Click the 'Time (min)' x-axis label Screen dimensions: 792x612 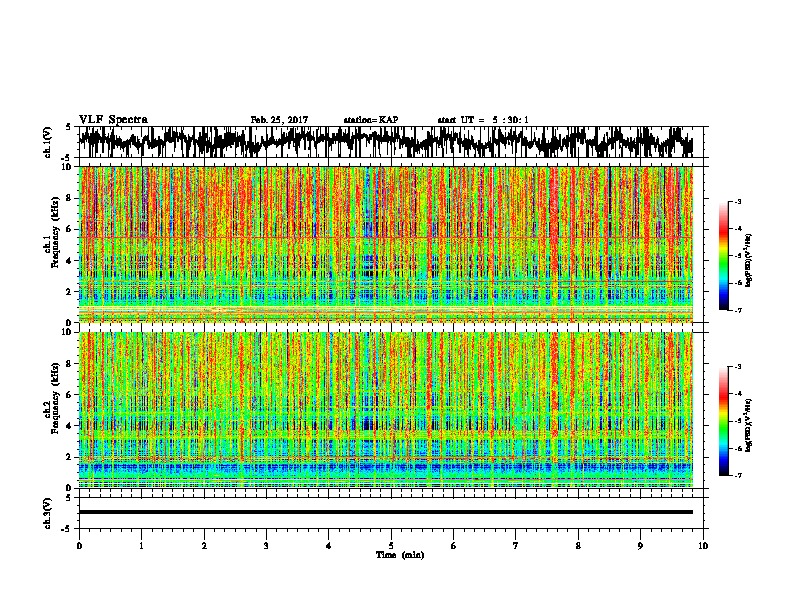point(400,555)
